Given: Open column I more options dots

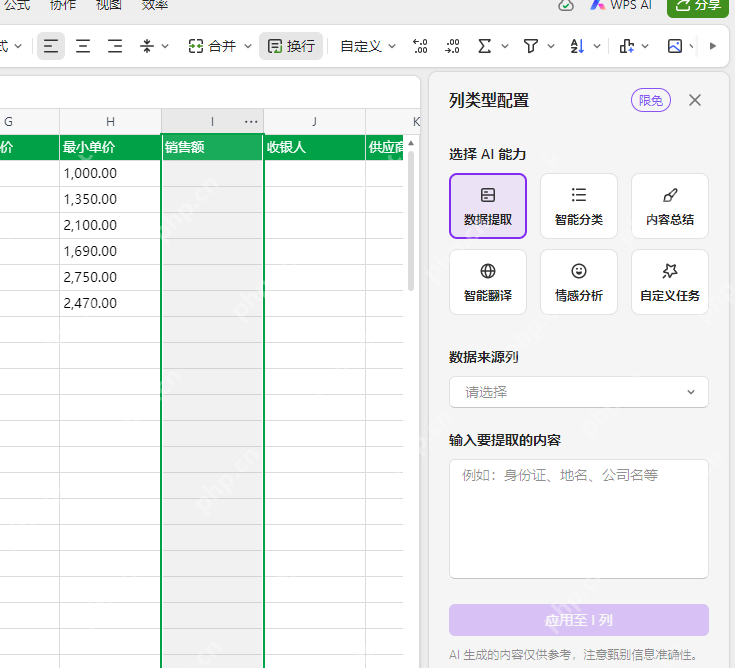Looking at the screenshot, I should coord(251,122).
